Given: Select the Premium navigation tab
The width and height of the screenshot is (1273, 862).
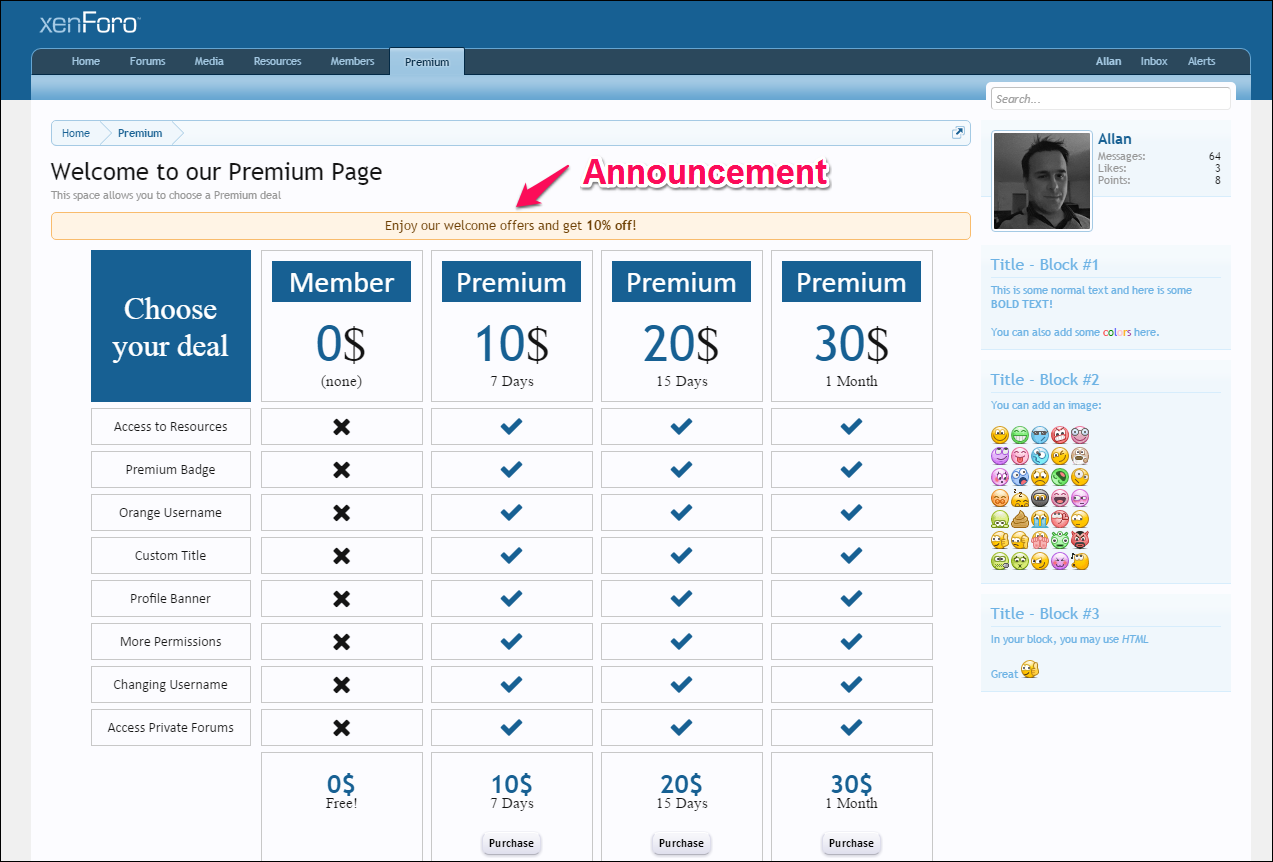Looking at the screenshot, I should click(x=427, y=62).
